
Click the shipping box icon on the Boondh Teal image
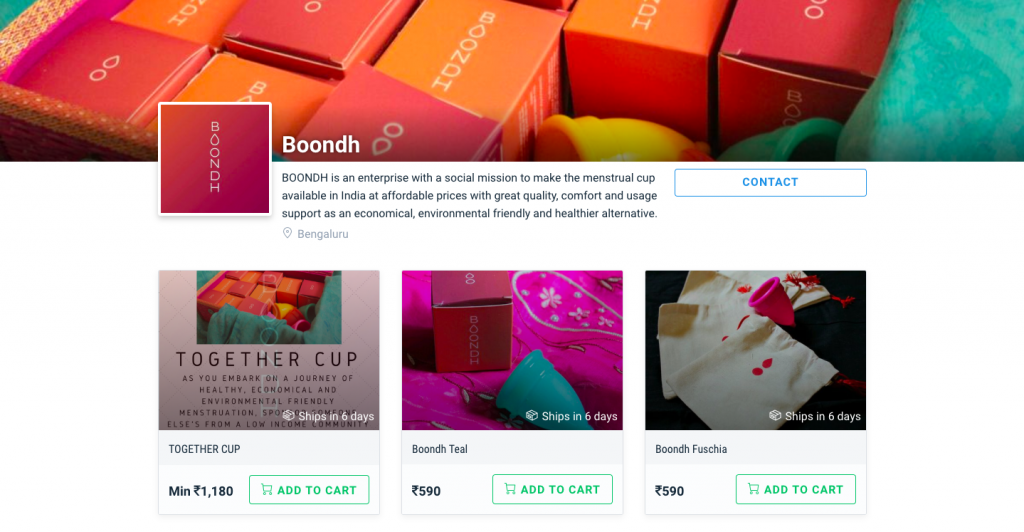pyautogui.click(x=532, y=415)
